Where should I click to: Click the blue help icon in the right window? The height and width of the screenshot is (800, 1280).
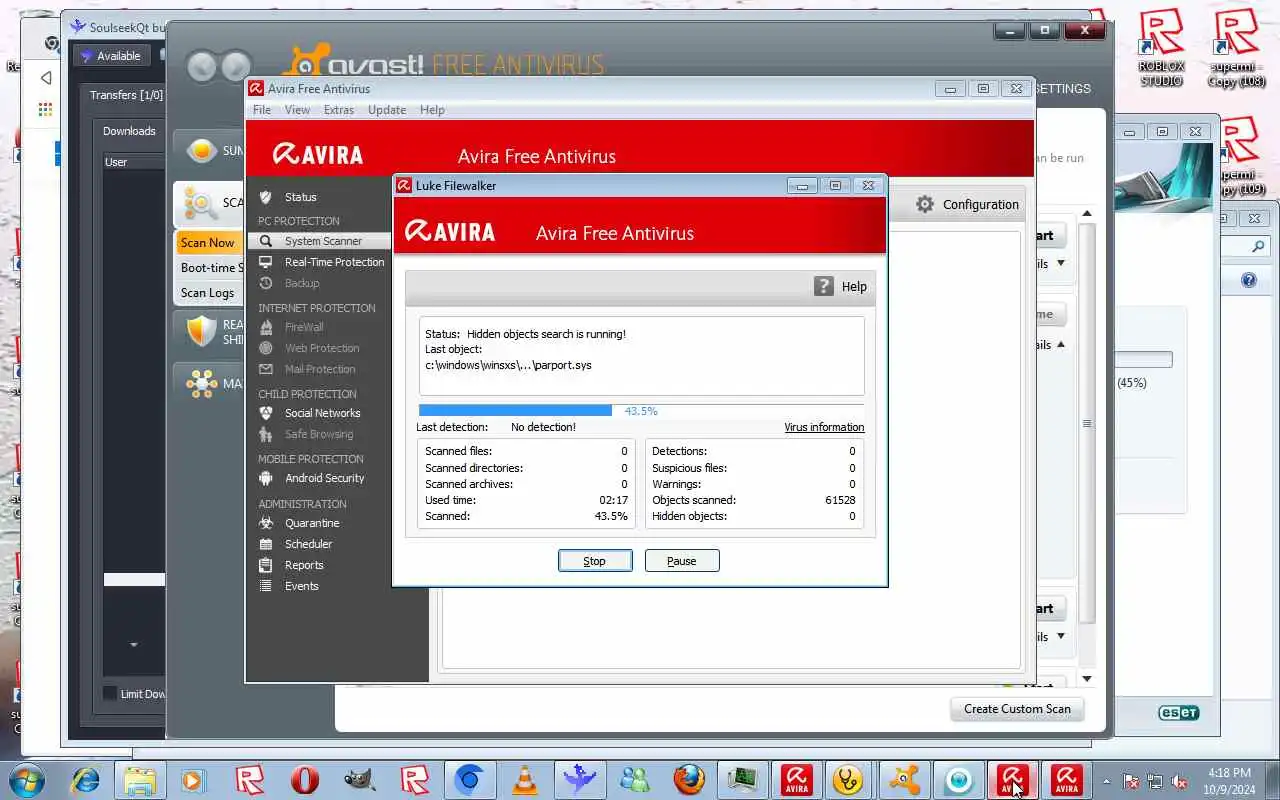click(1249, 281)
